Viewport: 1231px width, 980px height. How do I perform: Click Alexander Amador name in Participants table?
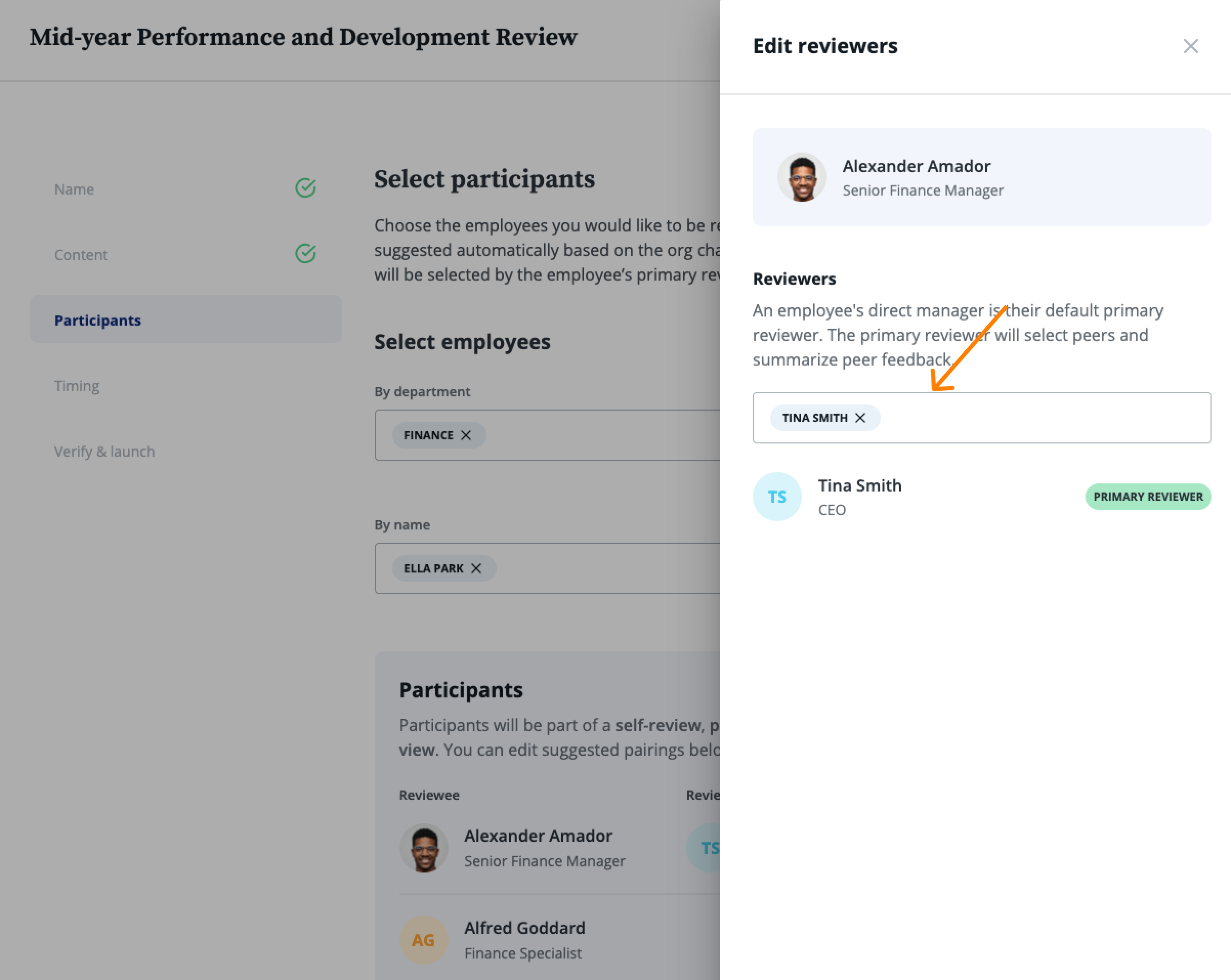point(538,836)
